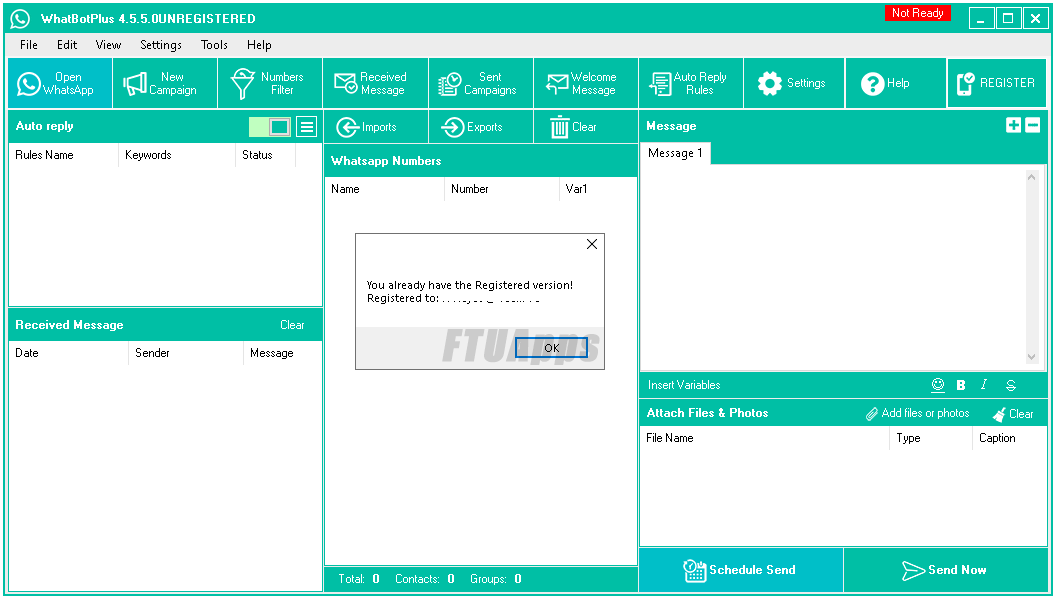This screenshot has height=599, width=1056.
Task: Sort received messages by Sender
Action: point(186,353)
